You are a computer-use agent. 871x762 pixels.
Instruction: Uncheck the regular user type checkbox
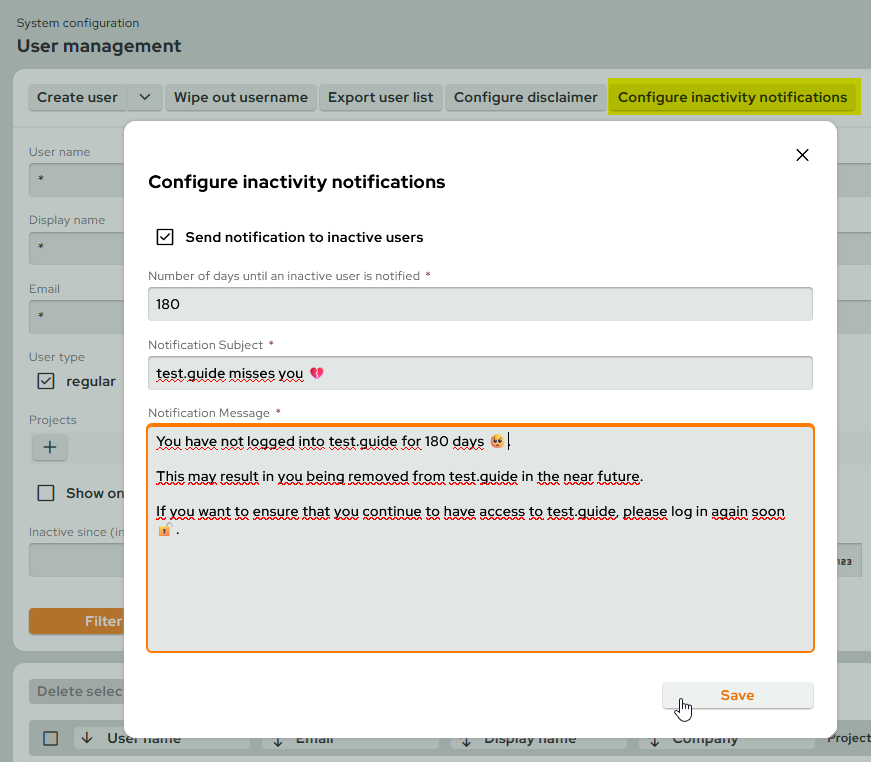[44, 381]
